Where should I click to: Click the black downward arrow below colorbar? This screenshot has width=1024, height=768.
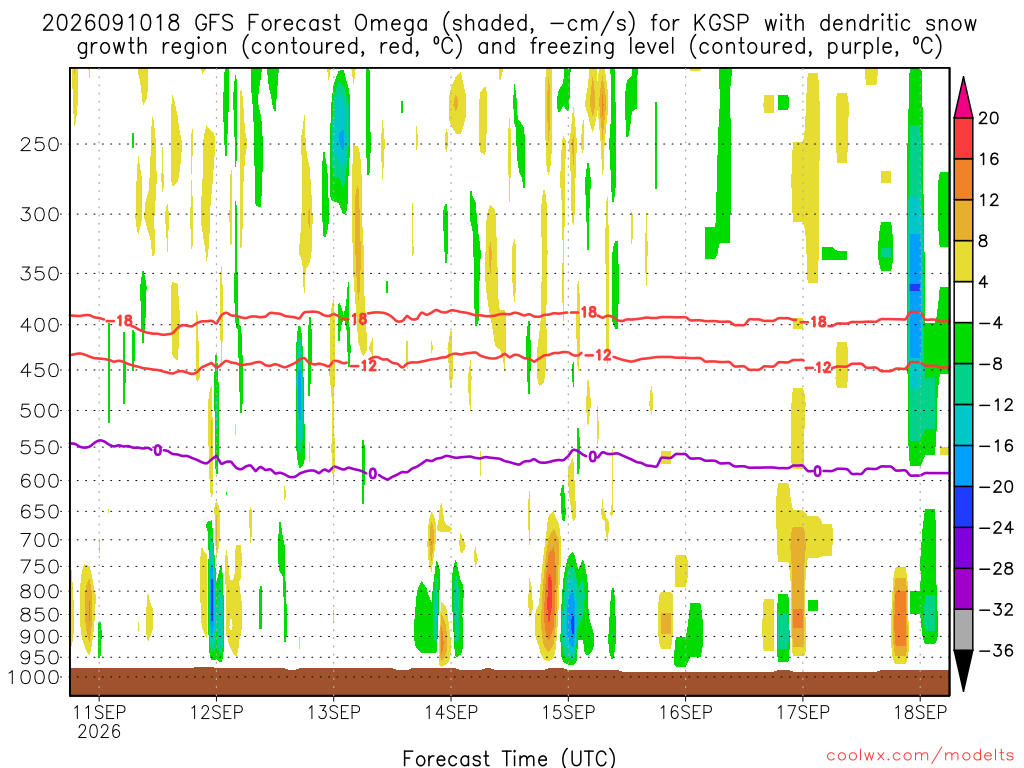[963, 670]
